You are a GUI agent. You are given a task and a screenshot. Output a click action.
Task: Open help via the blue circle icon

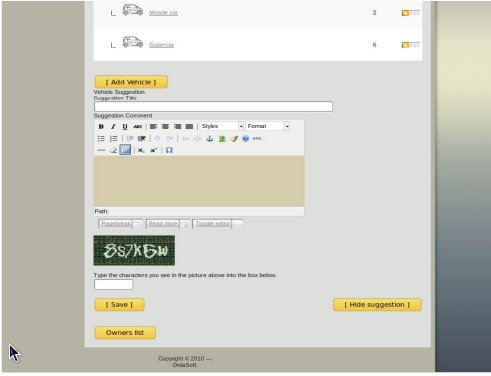(x=245, y=139)
